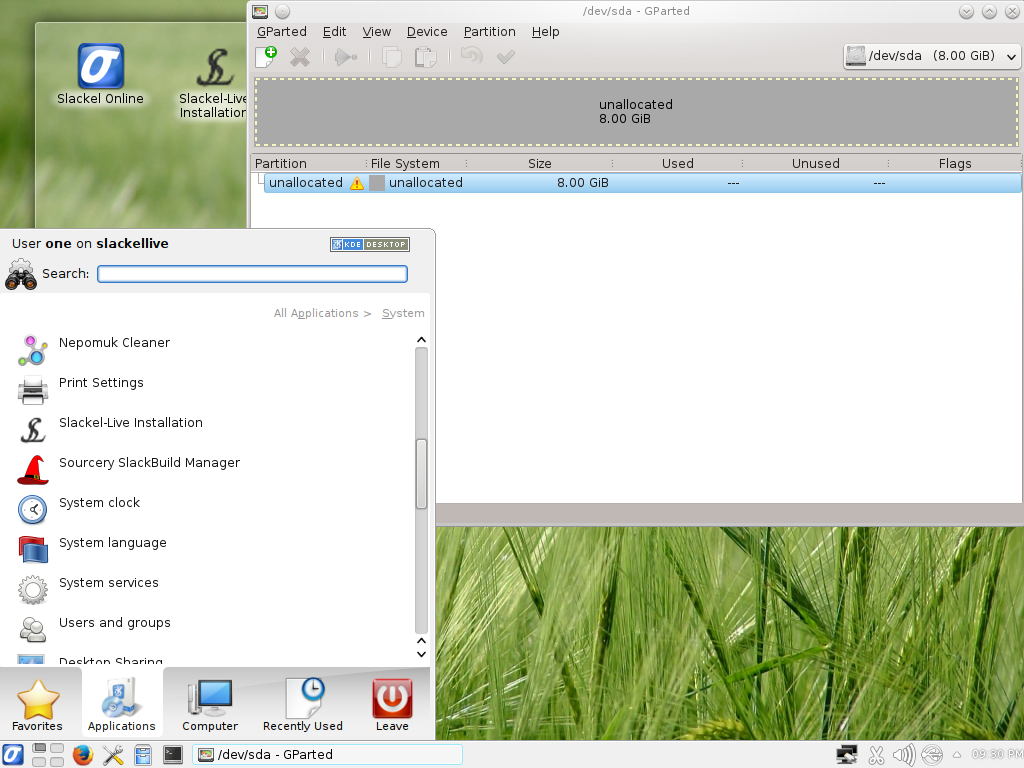
Task: Click the Copy partition toolbar icon
Action: (x=392, y=57)
